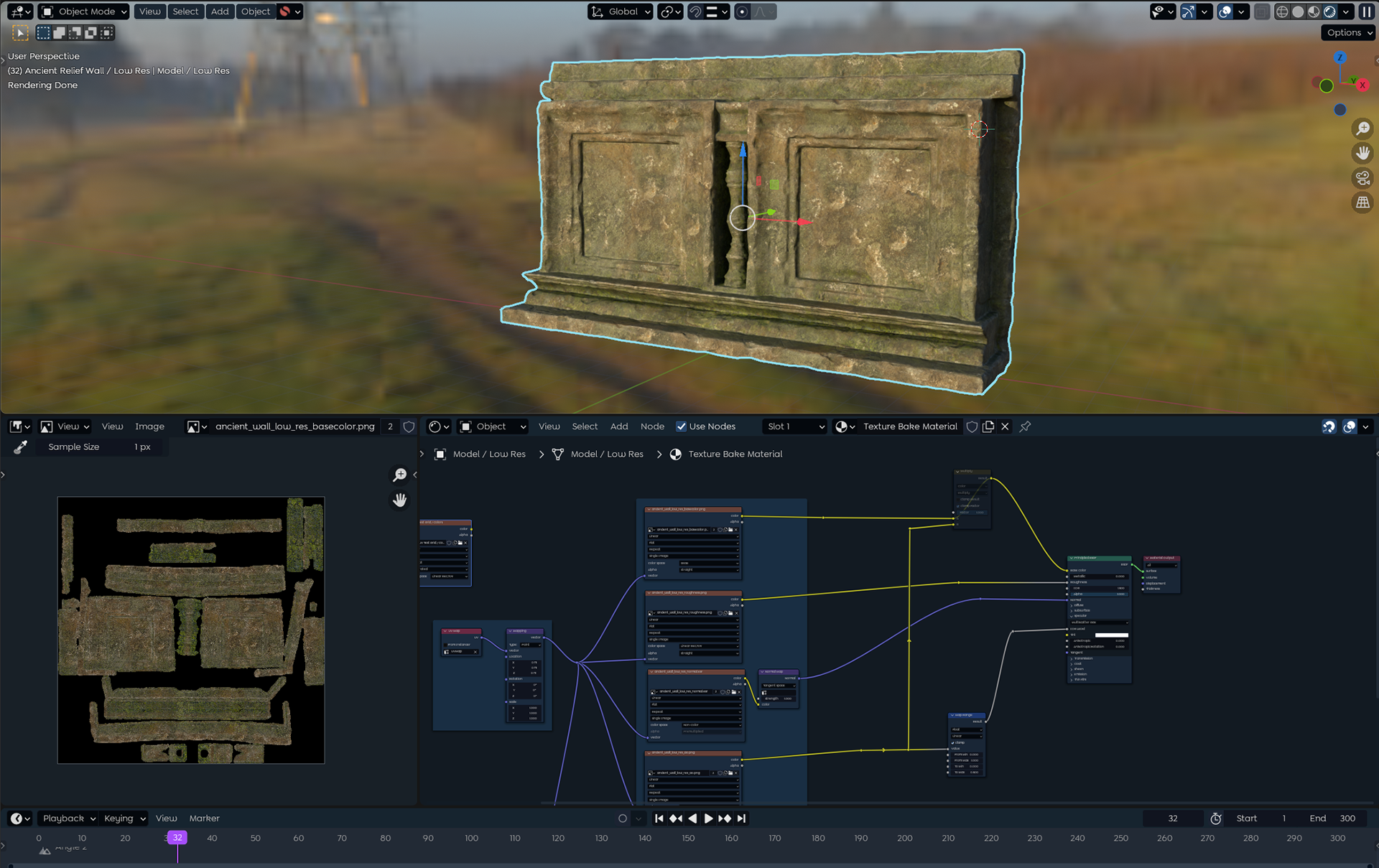
Task: Jump to the first frame
Action: coord(659,818)
